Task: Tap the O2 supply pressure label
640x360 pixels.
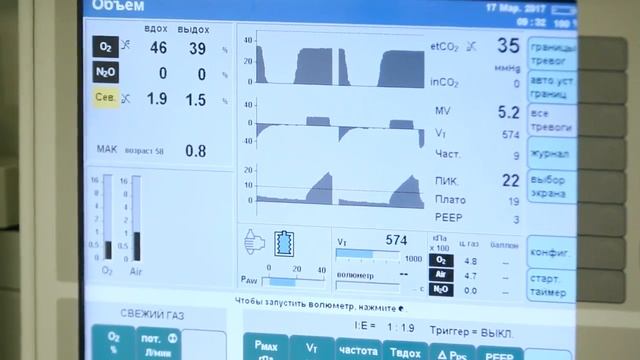Action: pos(441,260)
